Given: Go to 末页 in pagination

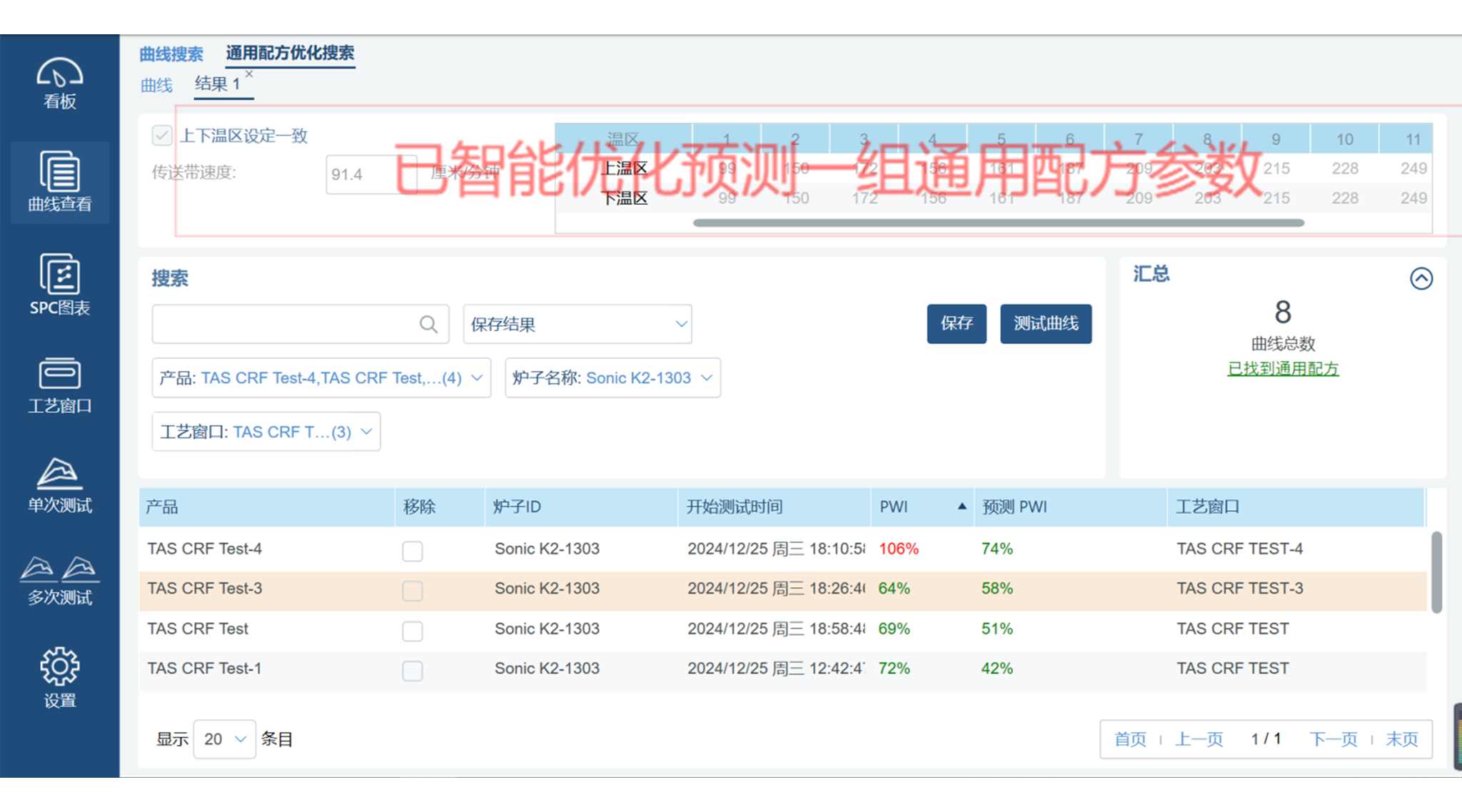Looking at the screenshot, I should 1402,739.
